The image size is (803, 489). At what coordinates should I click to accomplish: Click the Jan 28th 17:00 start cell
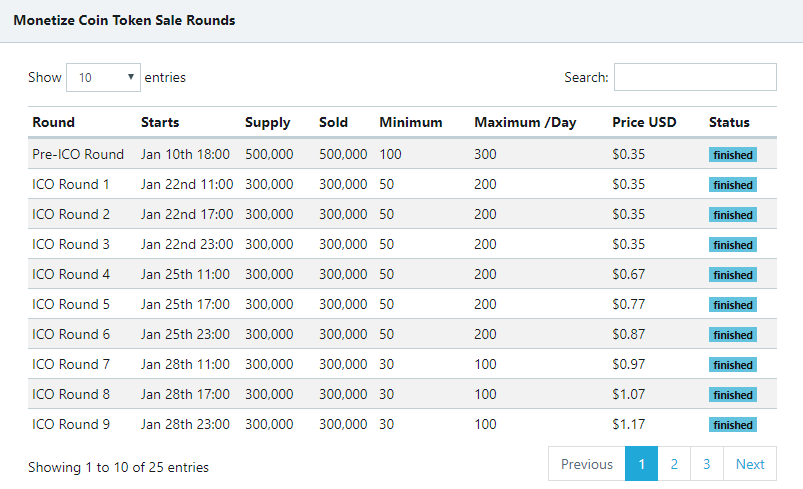[x=185, y=394]
